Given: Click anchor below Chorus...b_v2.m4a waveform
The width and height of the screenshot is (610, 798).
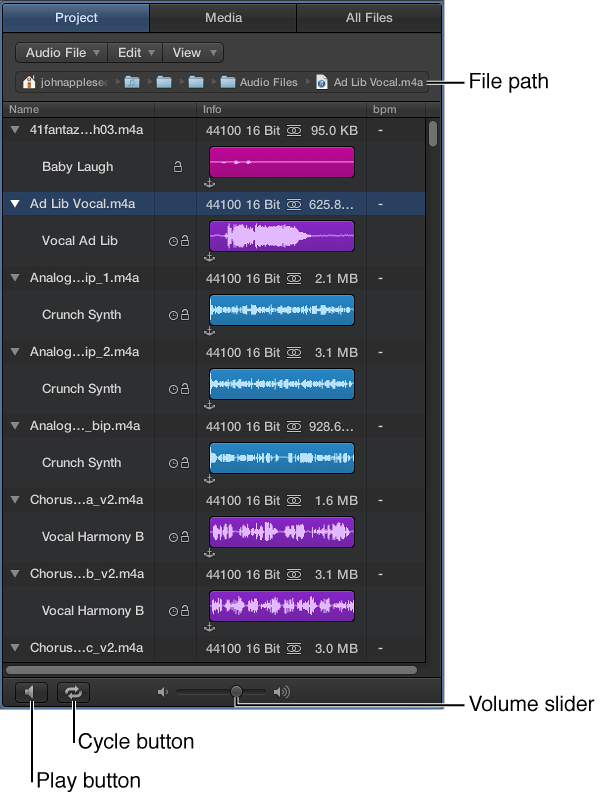Looking at the screenshot, I should (x=210, y=628).
